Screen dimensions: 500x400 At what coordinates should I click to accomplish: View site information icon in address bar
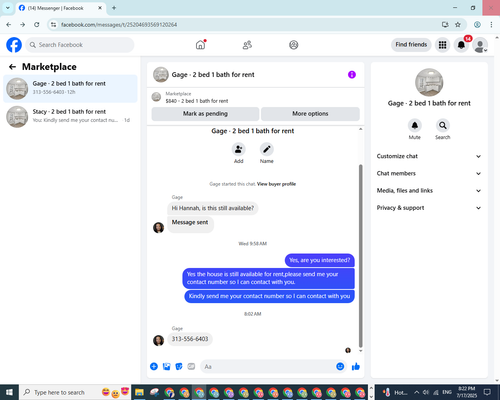tap(53, 25)
